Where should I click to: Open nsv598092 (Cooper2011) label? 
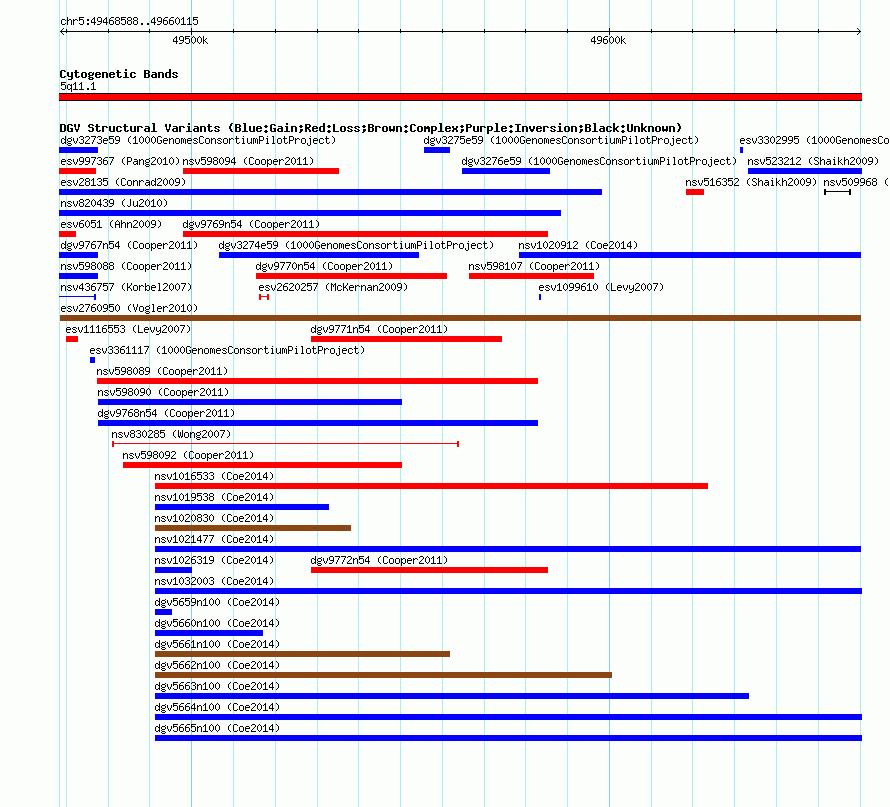point(188,455)
